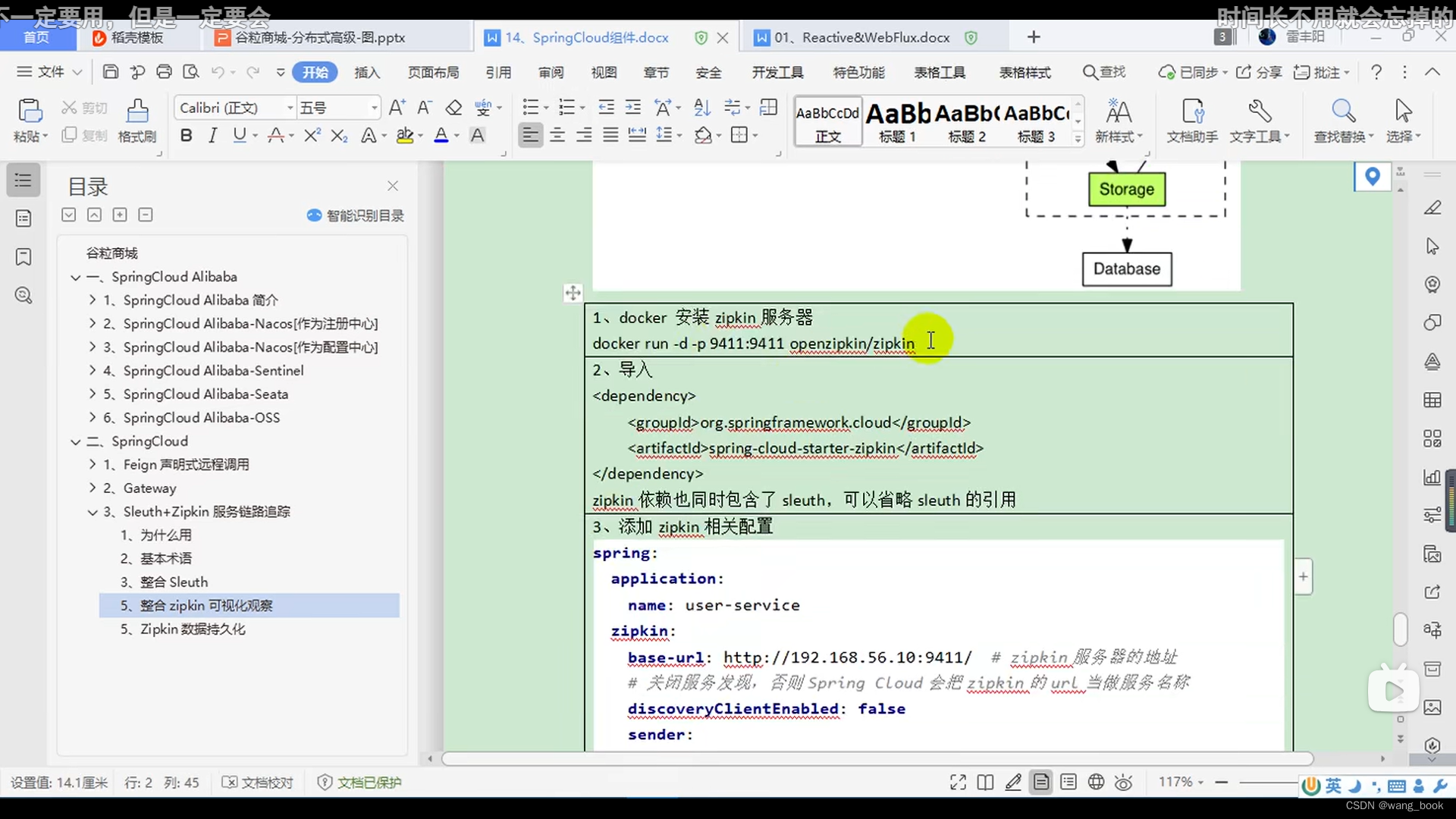Toggle Italic formatting
This screenshot has width=1456, height=819.
click(x=213, y=135)
